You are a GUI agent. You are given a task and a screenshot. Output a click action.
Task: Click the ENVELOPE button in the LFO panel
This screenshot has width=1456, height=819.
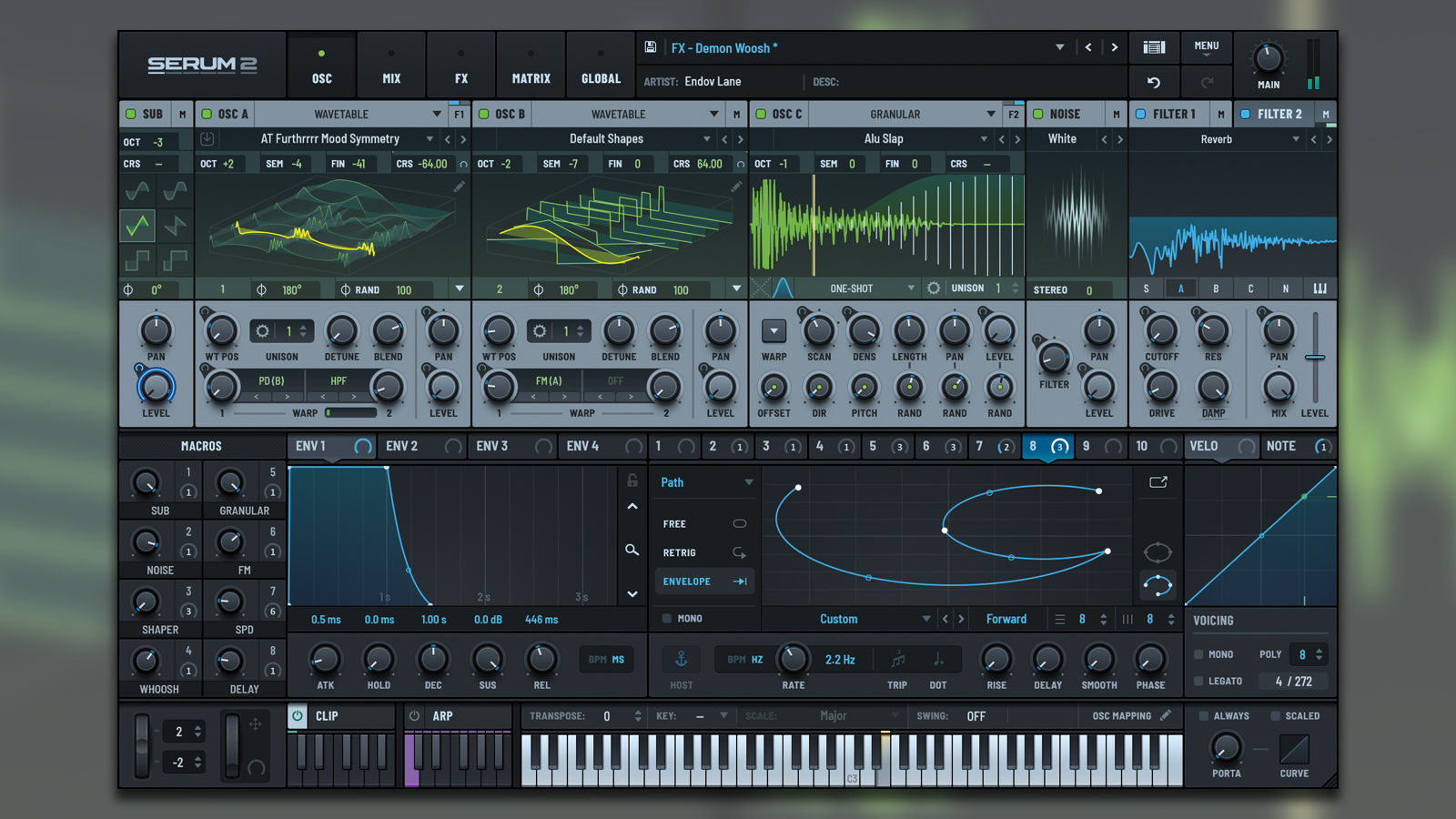click(703, 581)
